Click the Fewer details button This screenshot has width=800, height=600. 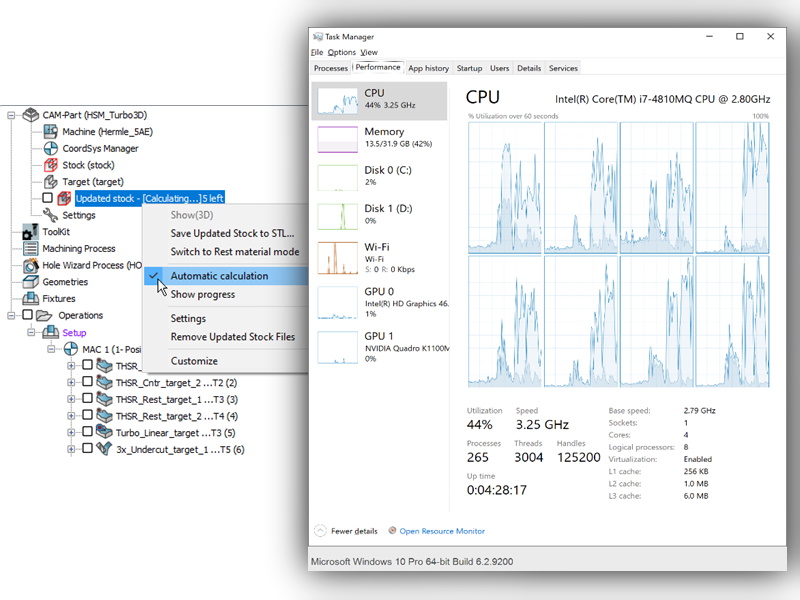click(347, 531)
